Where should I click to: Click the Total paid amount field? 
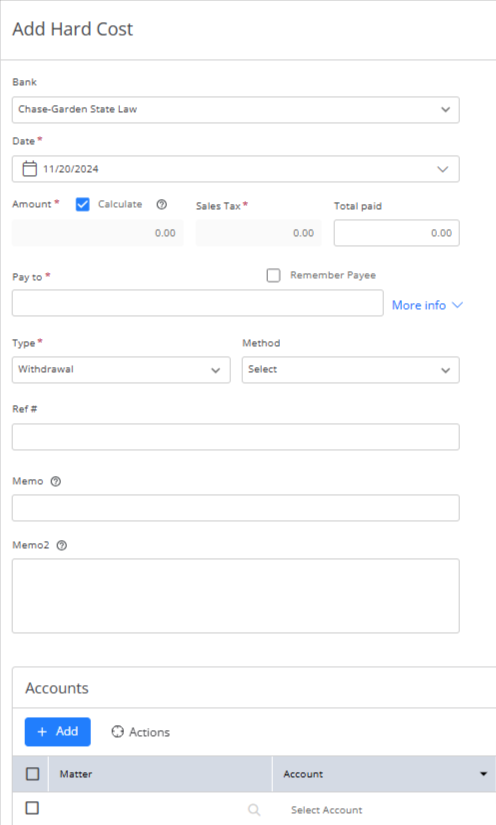point(397,233)
